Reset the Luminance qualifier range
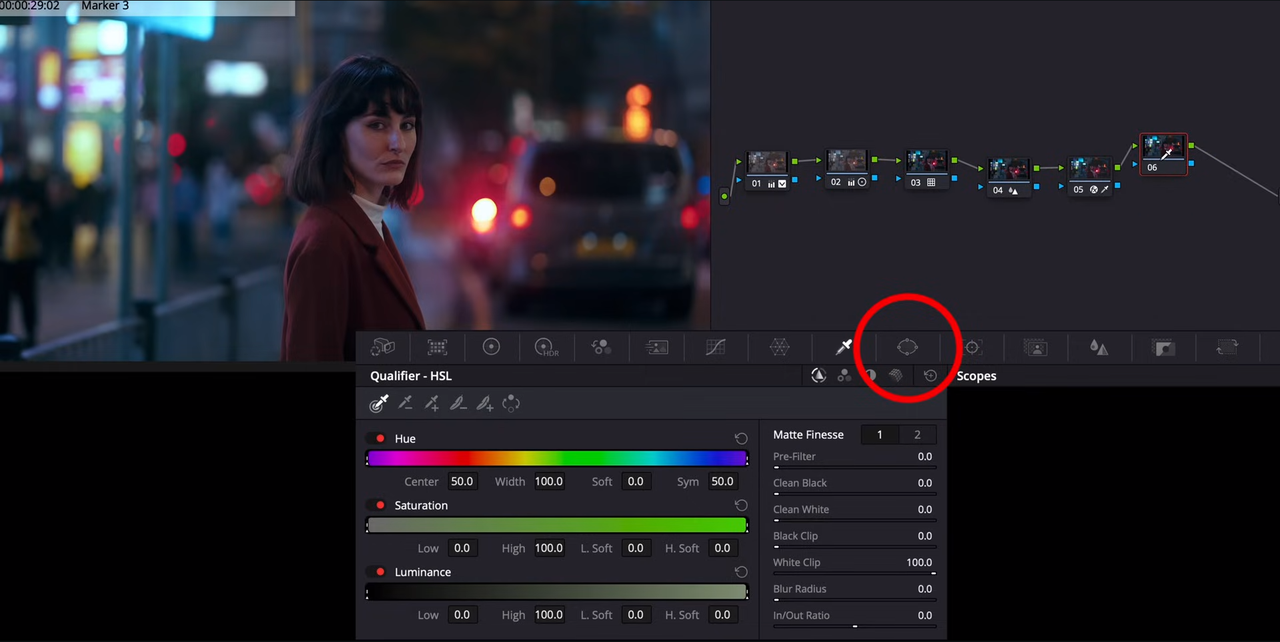1280x642 pixels. coord(741,572)
